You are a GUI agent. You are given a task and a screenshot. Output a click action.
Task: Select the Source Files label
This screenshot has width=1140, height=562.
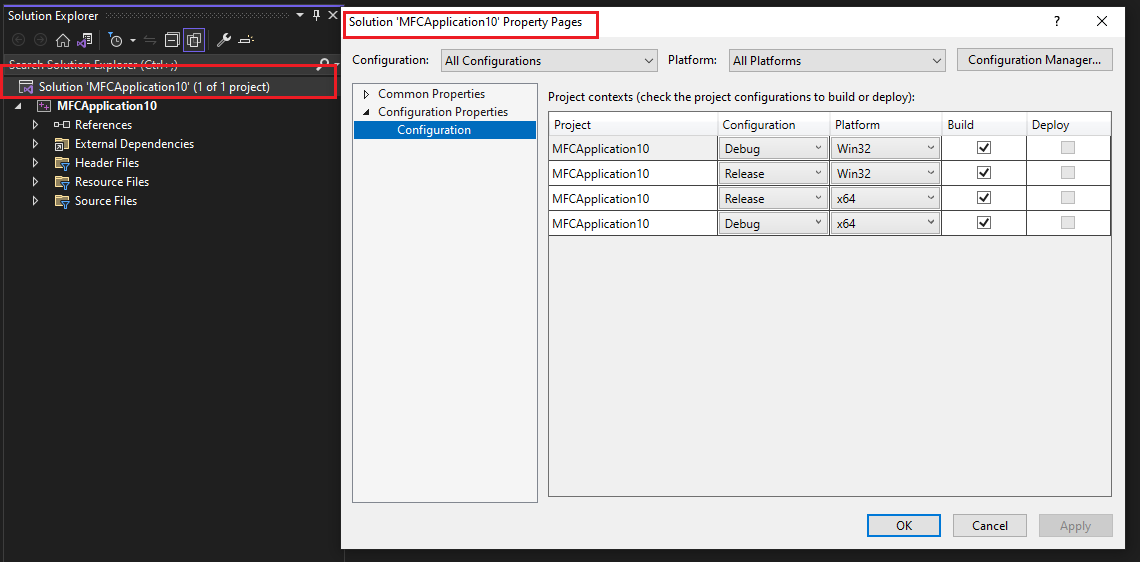pos(106,201)
